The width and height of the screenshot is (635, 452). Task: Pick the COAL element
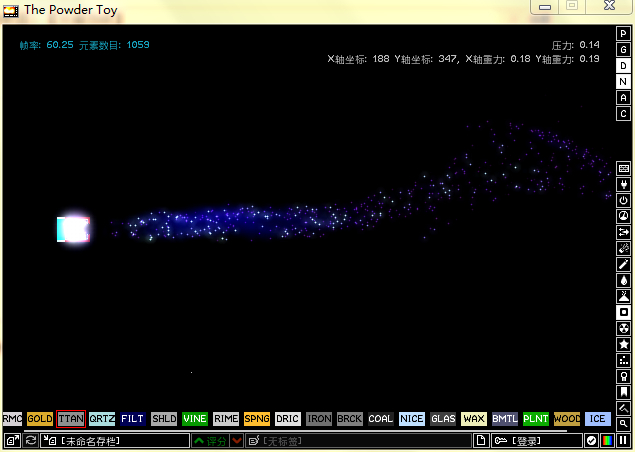tap(381, 419)
